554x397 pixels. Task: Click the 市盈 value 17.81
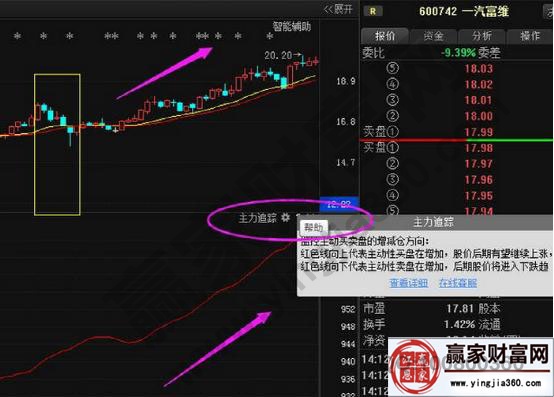[460, 309]
